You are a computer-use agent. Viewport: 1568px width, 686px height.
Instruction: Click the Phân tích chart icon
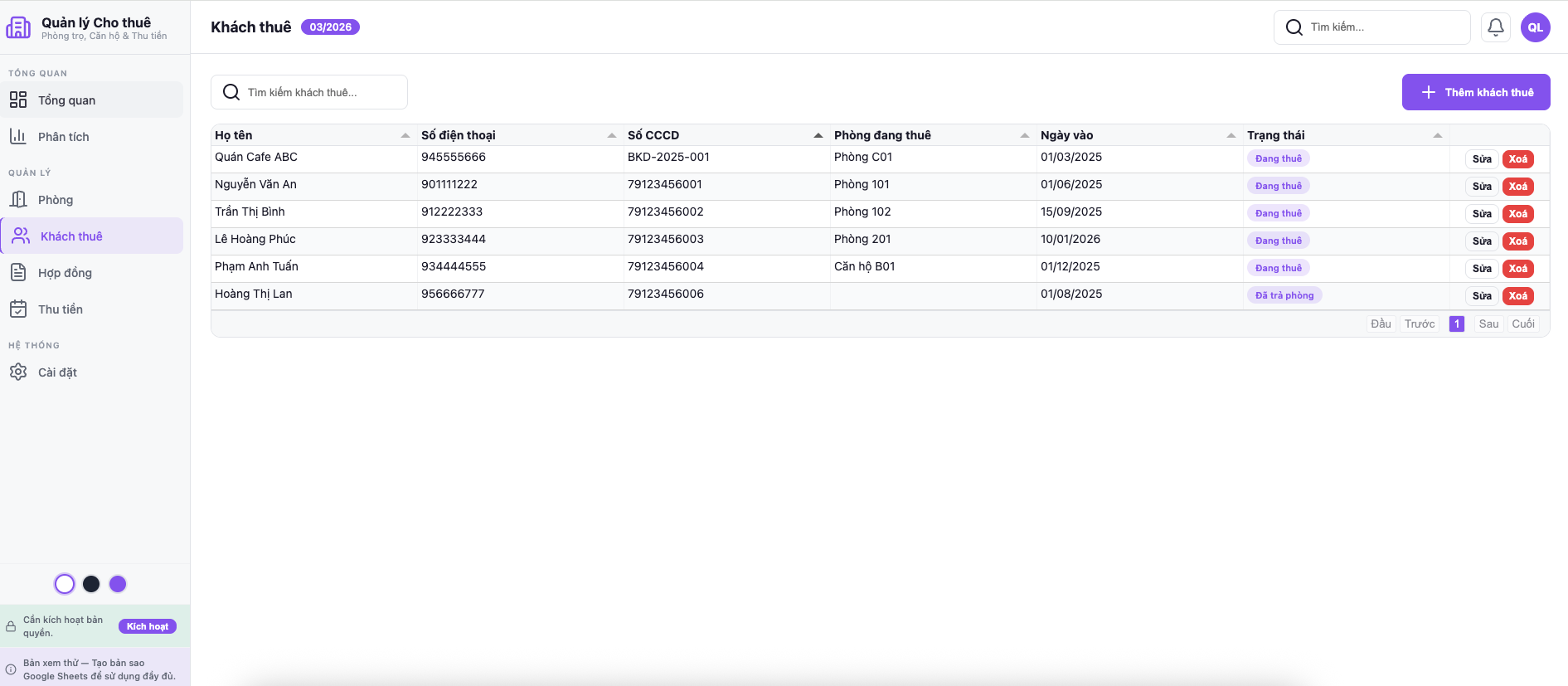18,137
